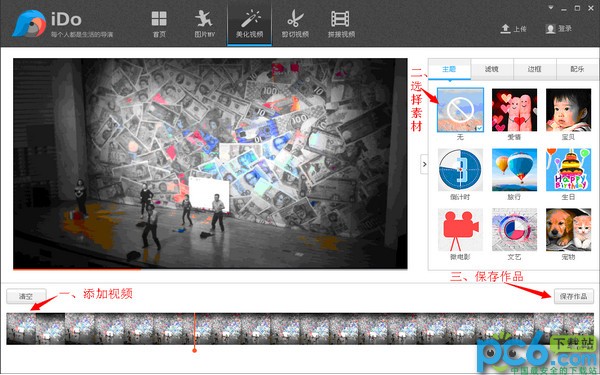Collapse the side panel with arrow handle
Viewport: 600px width, 375px height.
click(x=424, y=164)
